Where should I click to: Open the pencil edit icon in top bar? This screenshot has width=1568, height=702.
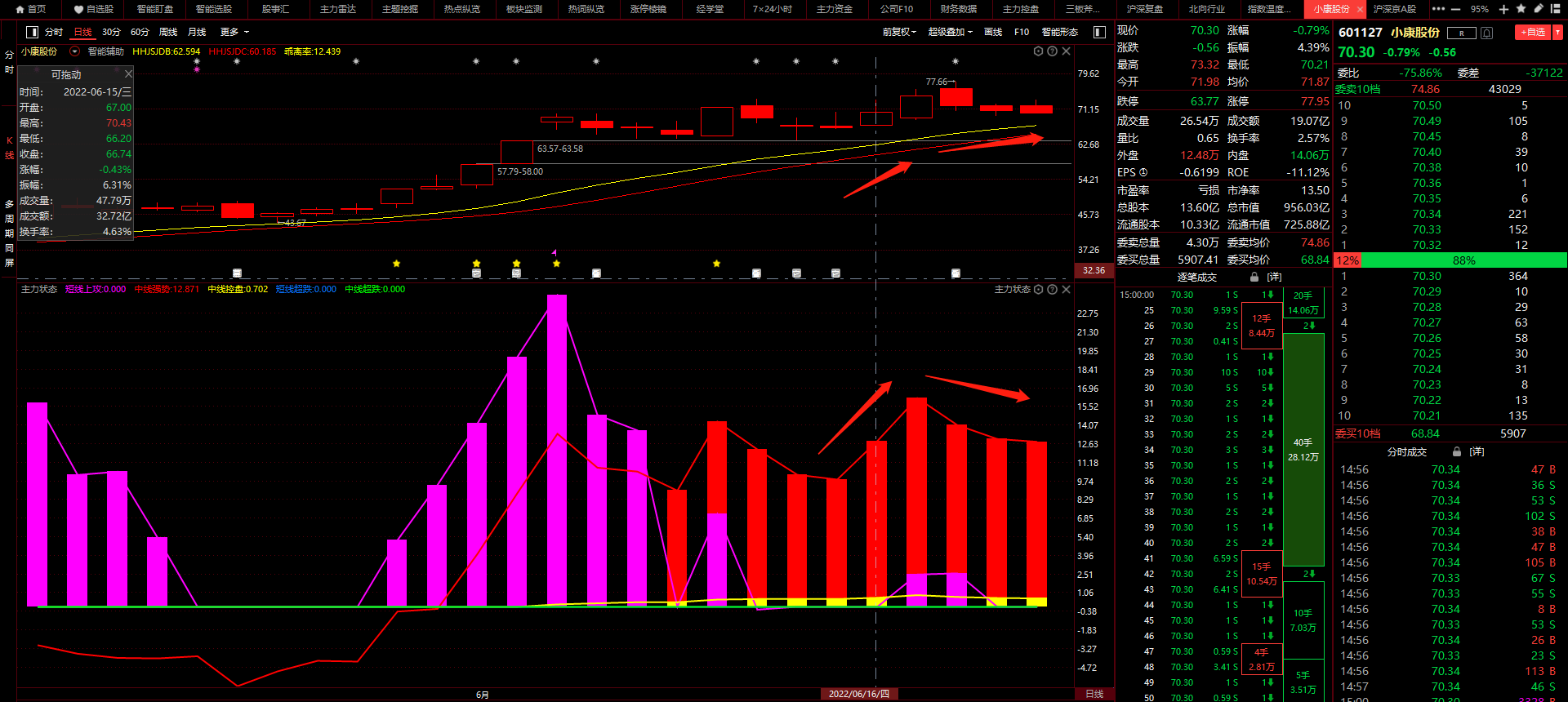(x=1539, y=9)
